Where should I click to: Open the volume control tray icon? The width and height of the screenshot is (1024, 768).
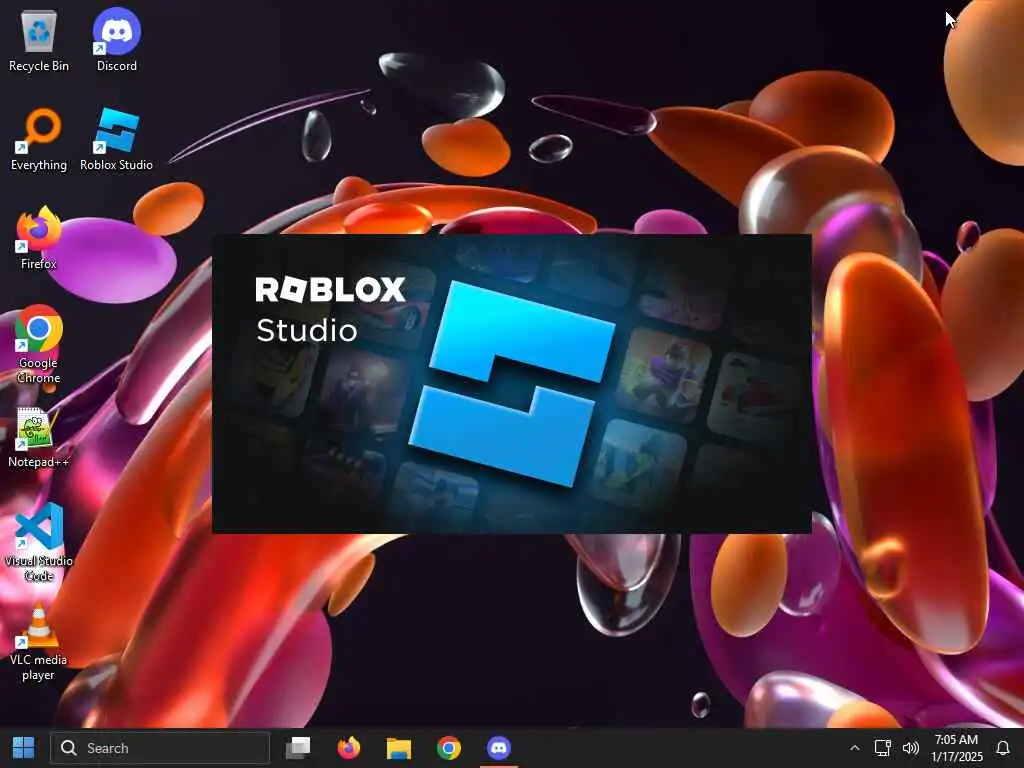[x=910, y=748]
